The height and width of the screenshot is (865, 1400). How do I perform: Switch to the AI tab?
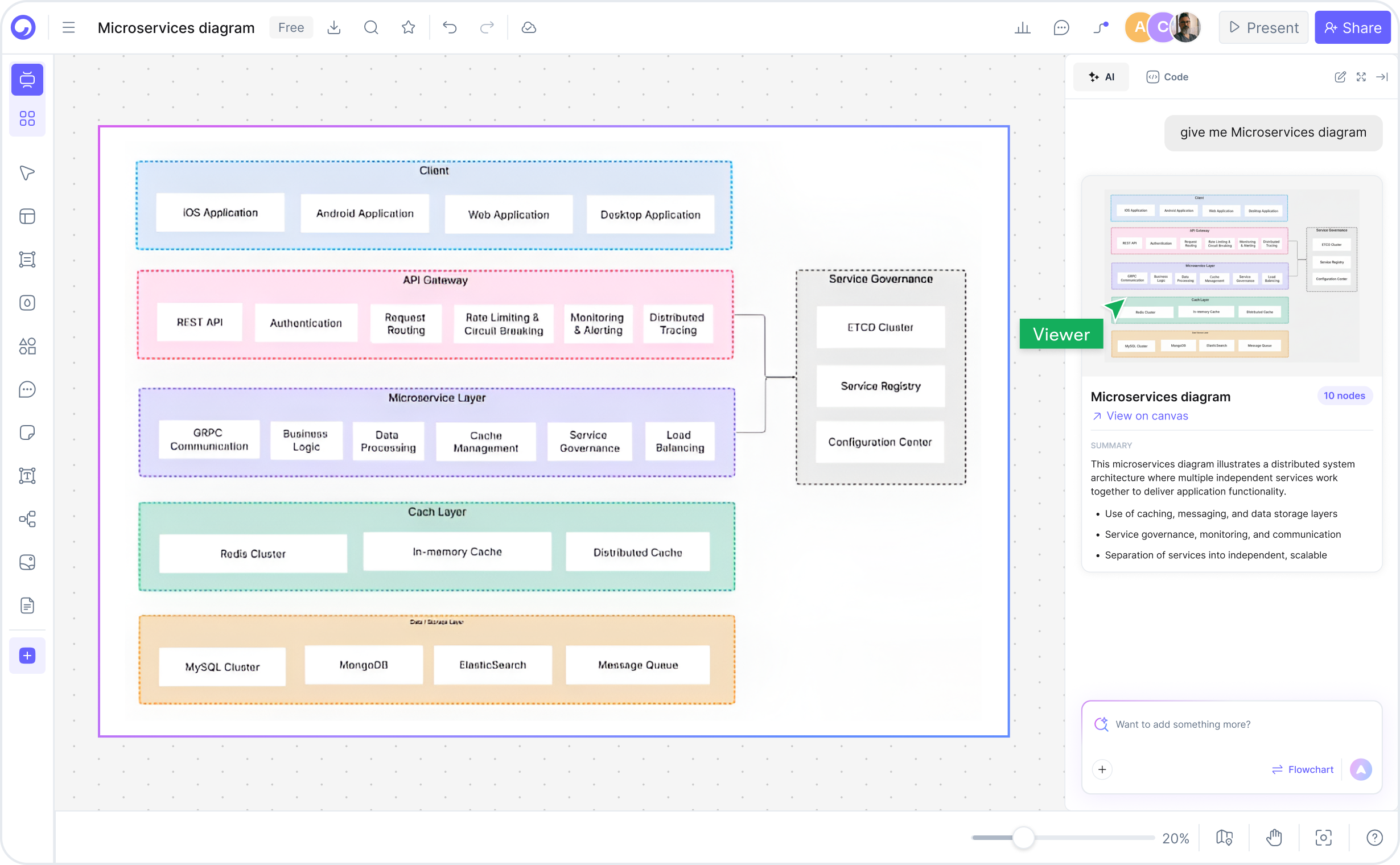pyautogui.click(x=1101, y=77)
